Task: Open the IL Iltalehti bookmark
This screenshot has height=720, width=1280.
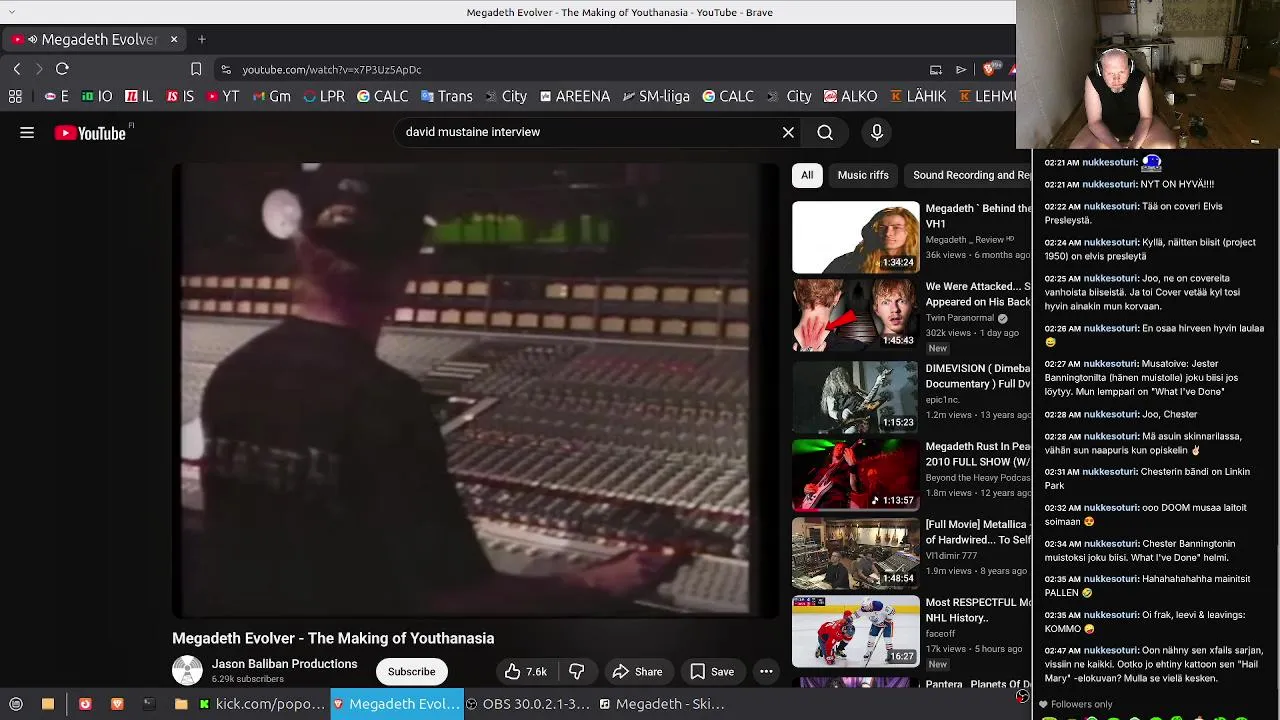Action: pos(139,96)
